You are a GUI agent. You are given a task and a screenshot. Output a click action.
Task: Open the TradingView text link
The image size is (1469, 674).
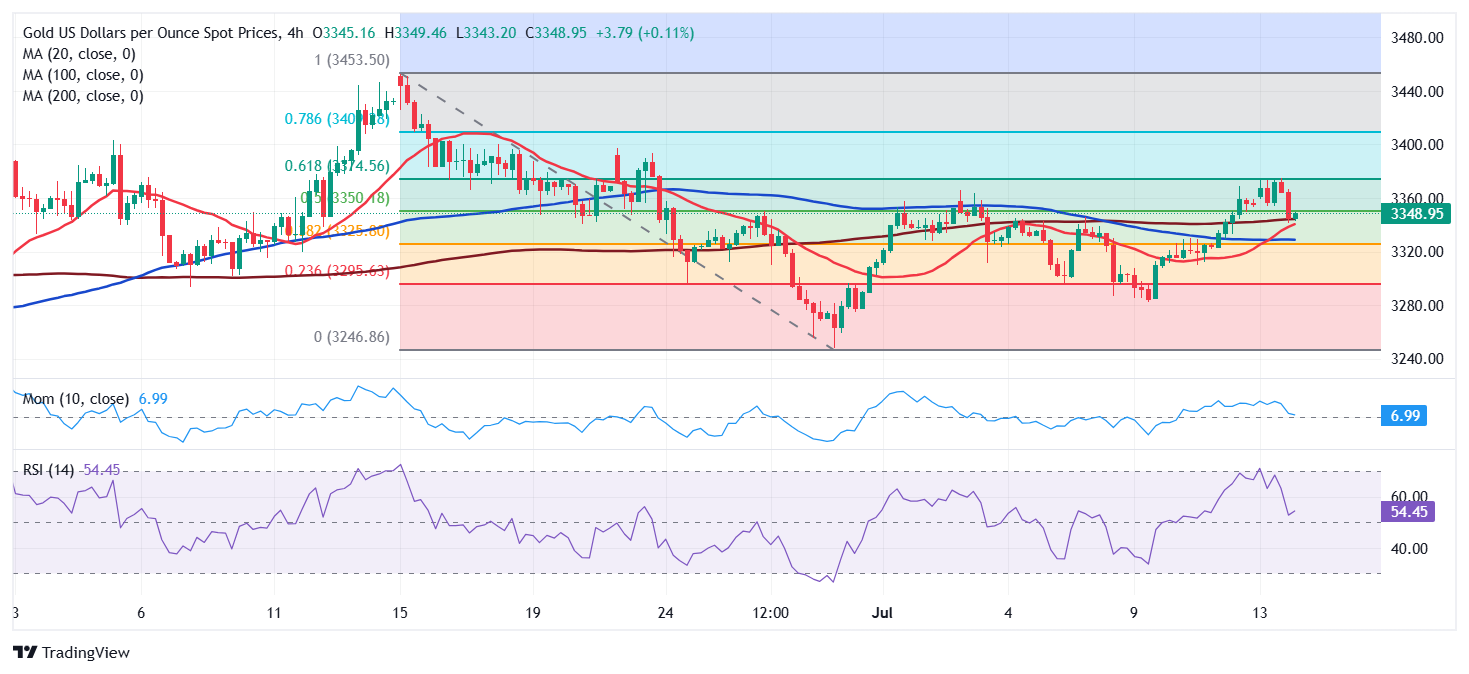click(86, 652)
